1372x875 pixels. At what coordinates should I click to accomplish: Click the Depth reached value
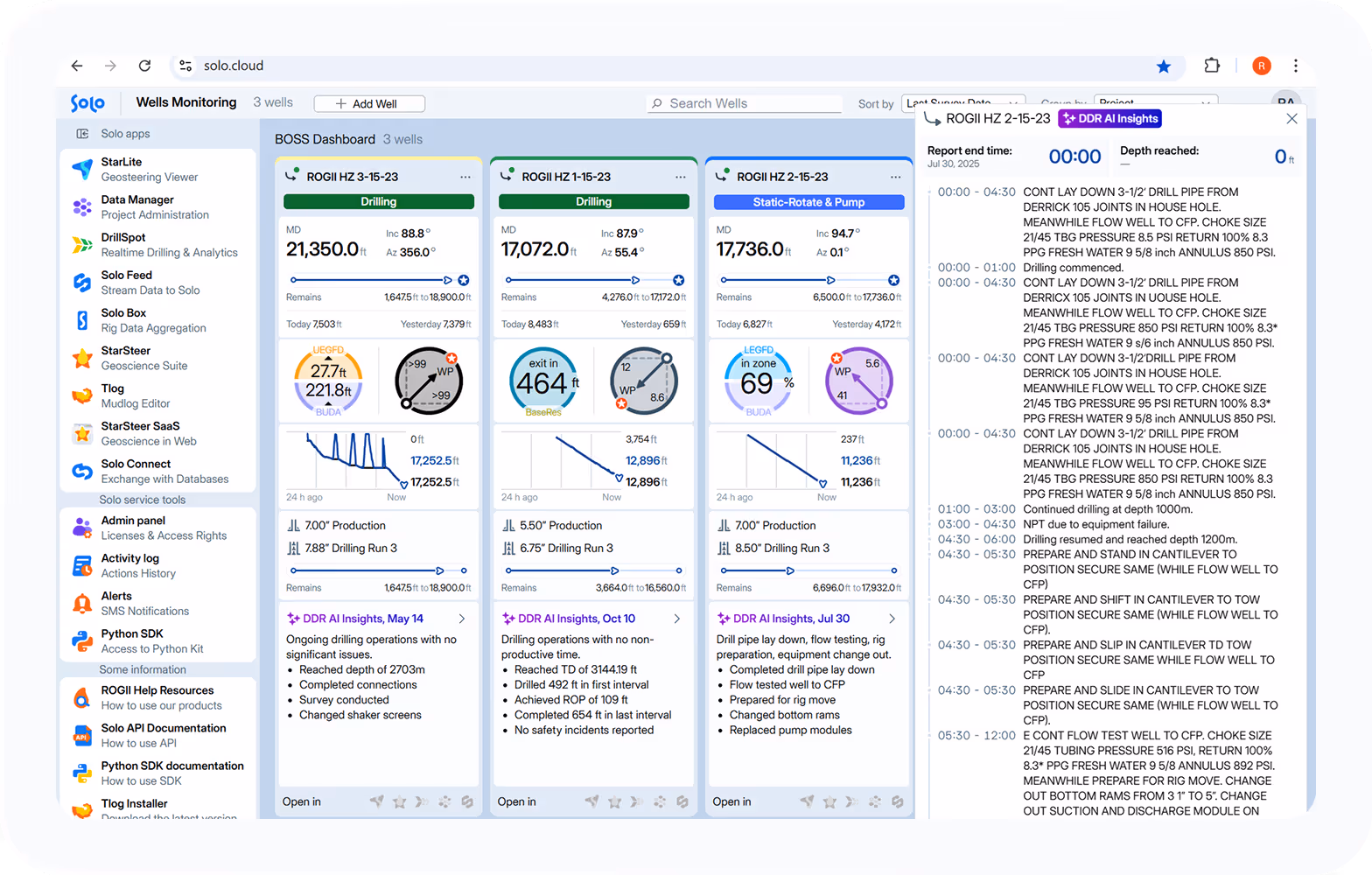(1284, 157)
